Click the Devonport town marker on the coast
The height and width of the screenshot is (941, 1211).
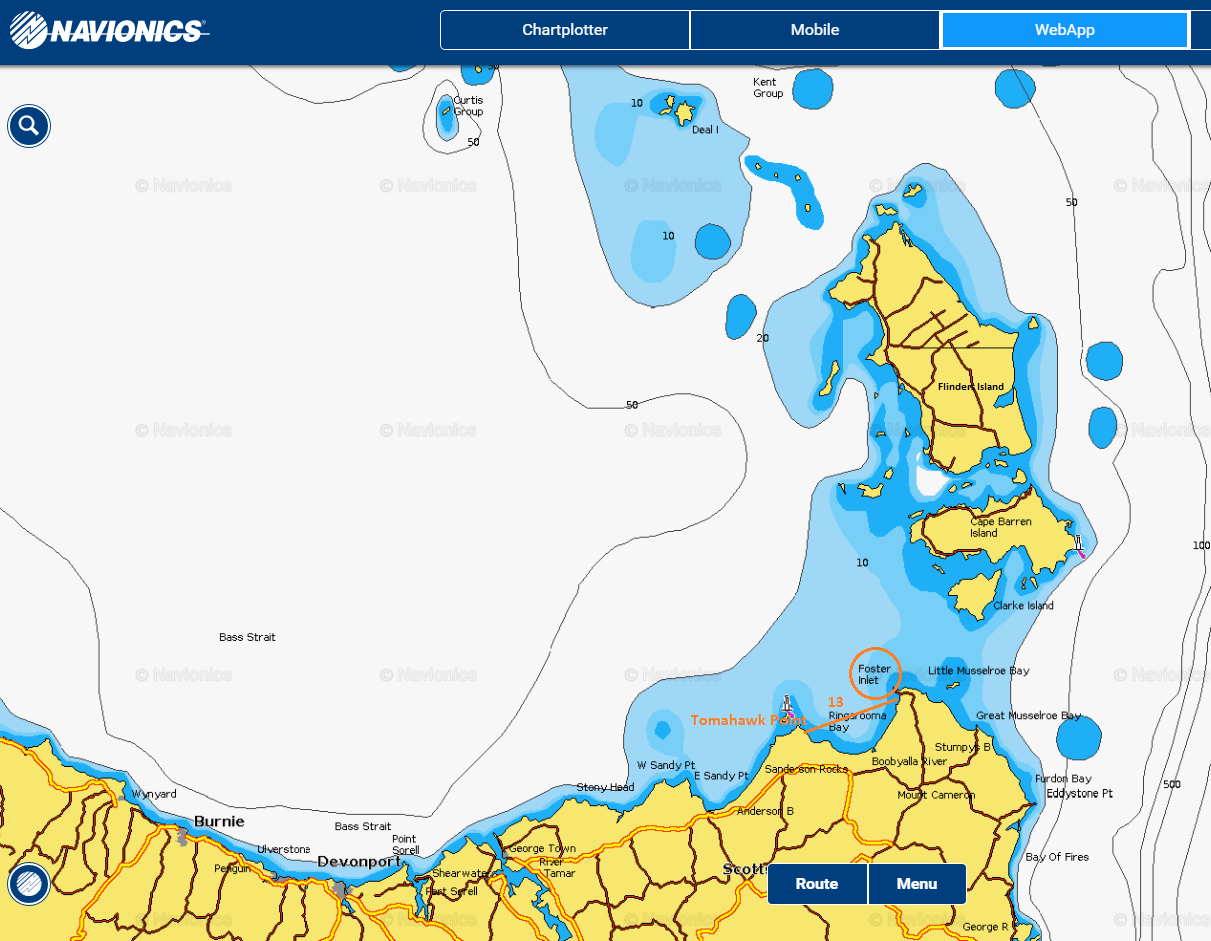click(x=344, y=888)
